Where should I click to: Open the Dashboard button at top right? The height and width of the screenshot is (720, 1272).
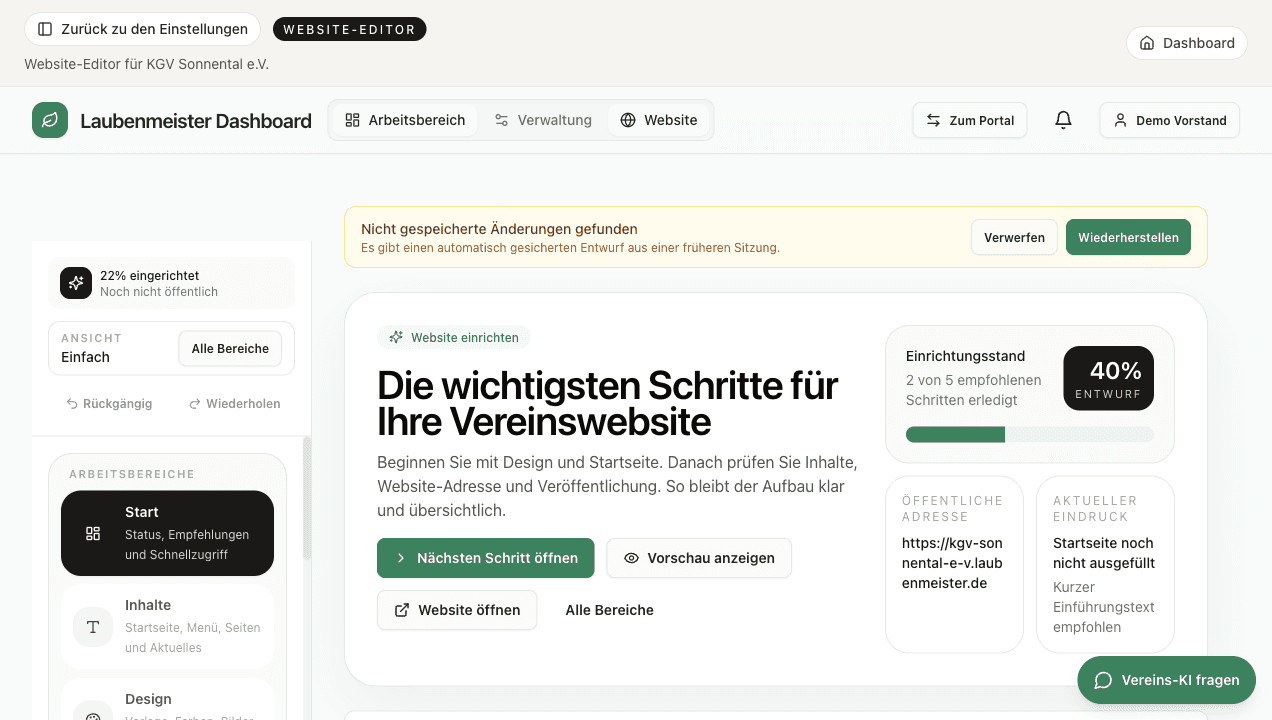point(1187,43)
